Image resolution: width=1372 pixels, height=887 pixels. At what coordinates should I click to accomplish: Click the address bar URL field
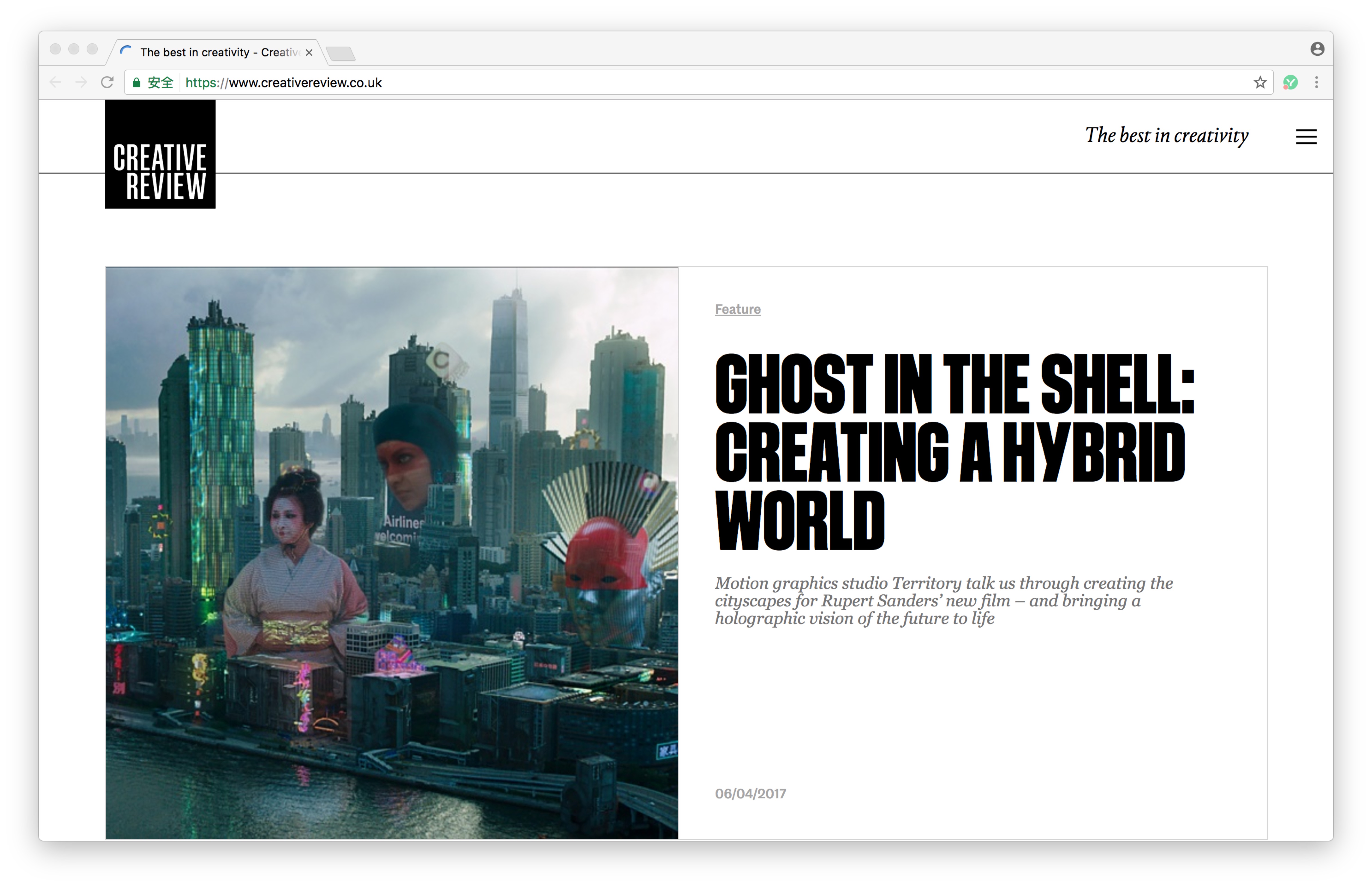pos(698,82)
